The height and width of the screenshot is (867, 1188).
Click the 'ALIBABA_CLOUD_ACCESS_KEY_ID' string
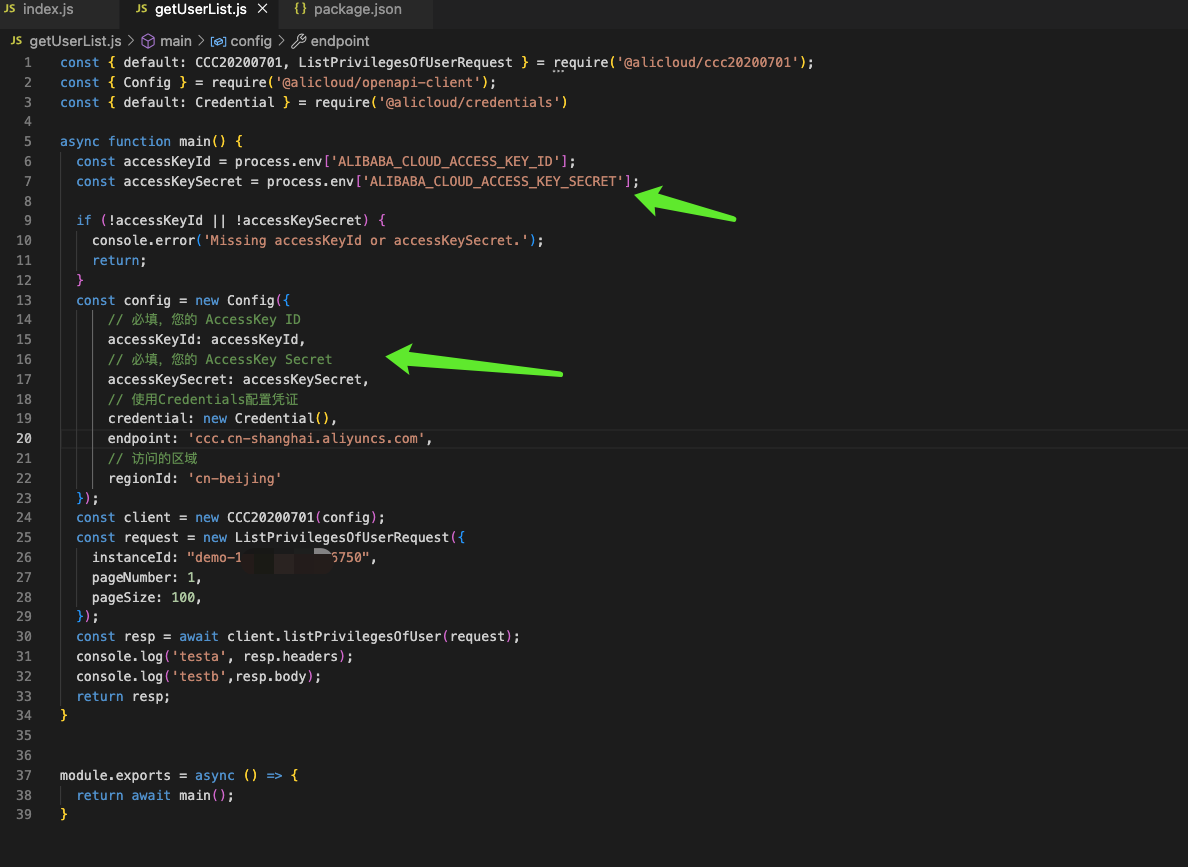pos(446,161)
